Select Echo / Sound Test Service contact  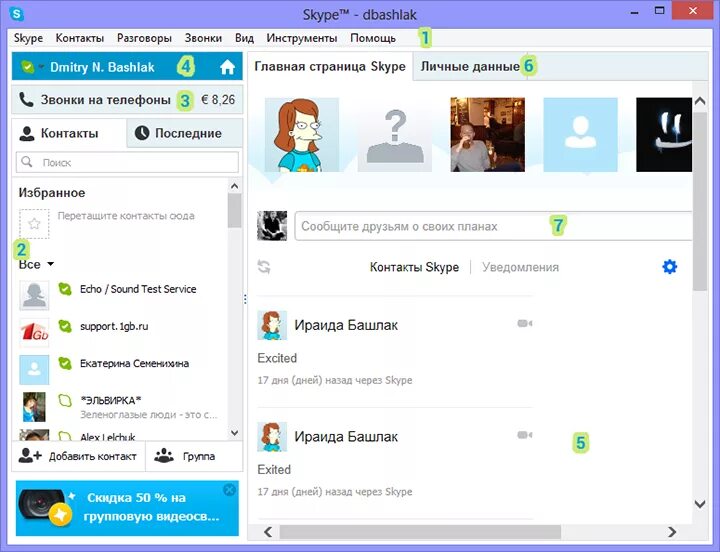coord(119,295)
